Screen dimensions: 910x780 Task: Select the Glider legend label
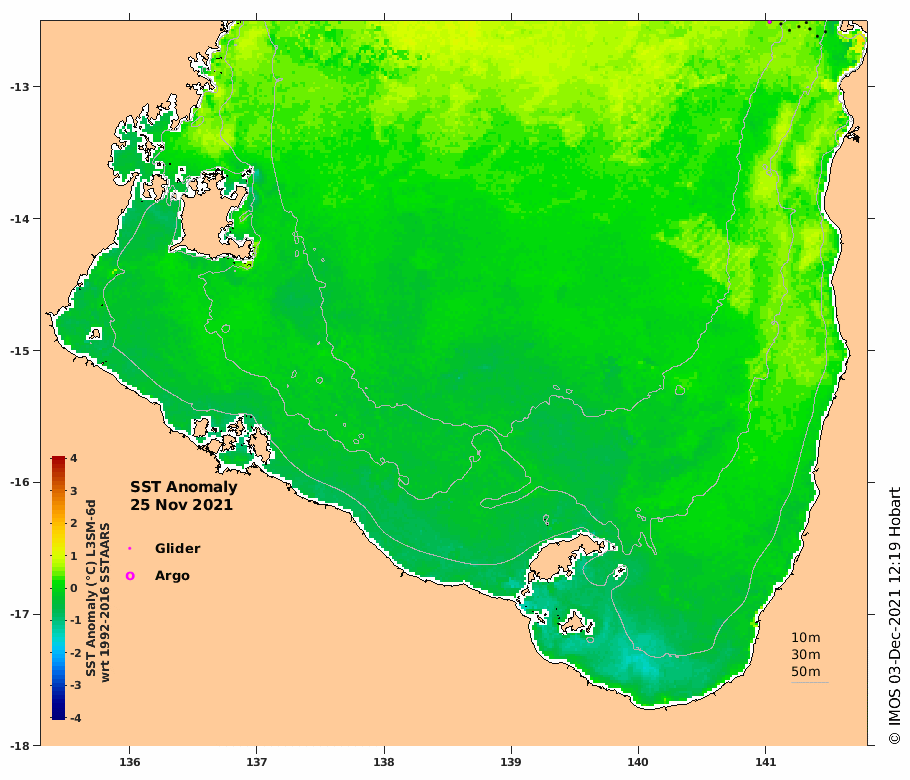coord(178,548)
